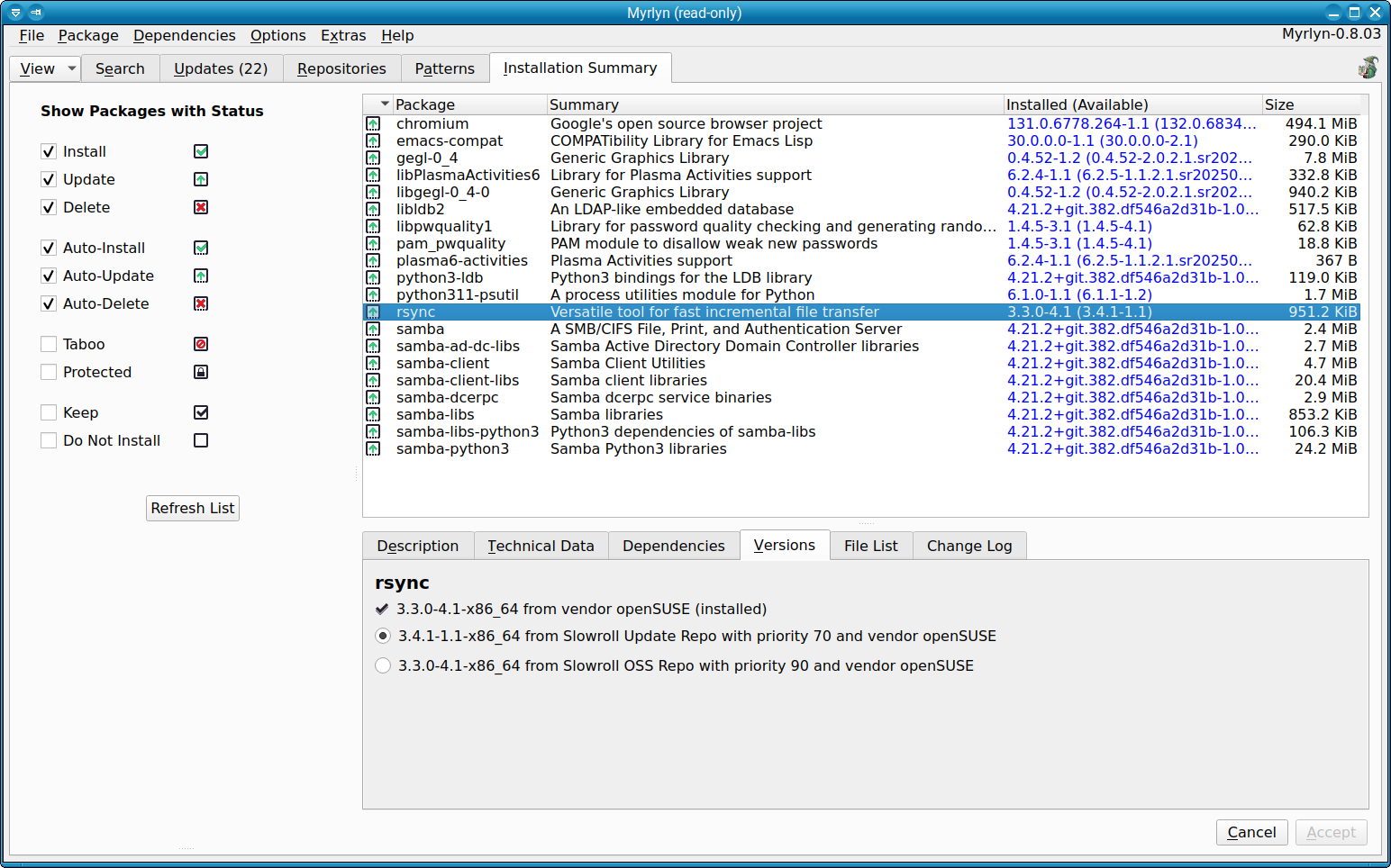The width and height of the screenshot is (1391, 868).
Task: Click the YaST mascot icon at top right
Action: (x=1368, y=68)
